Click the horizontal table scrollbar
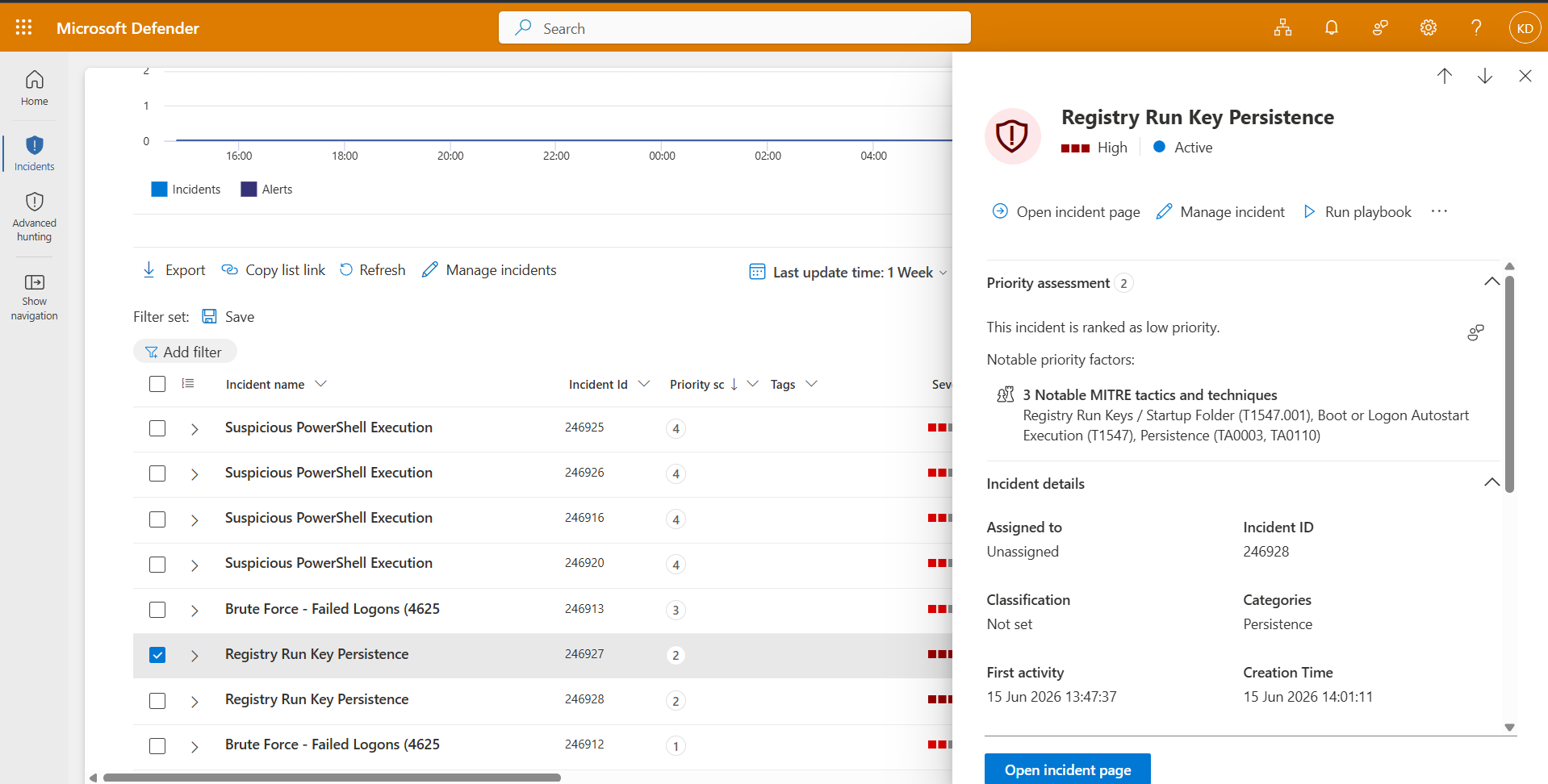1548x784 pixels. [332, 778]
